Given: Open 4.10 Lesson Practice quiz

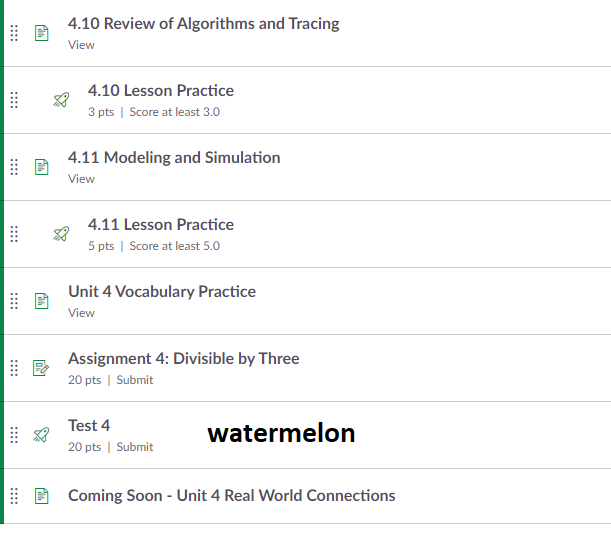Looking at the screenshot, I should click(x=160, y=91).
